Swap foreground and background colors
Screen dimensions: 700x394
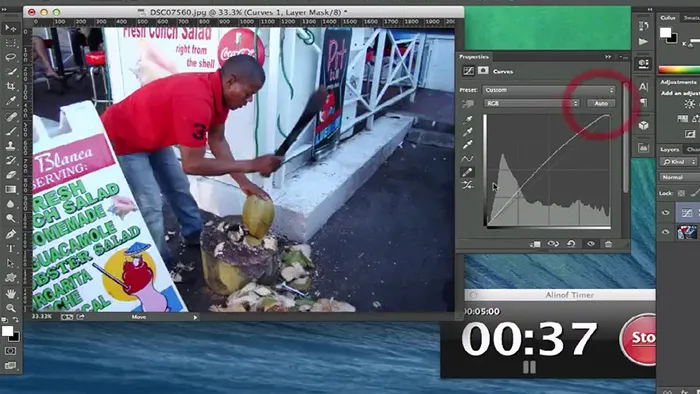[x=15, y=320]
